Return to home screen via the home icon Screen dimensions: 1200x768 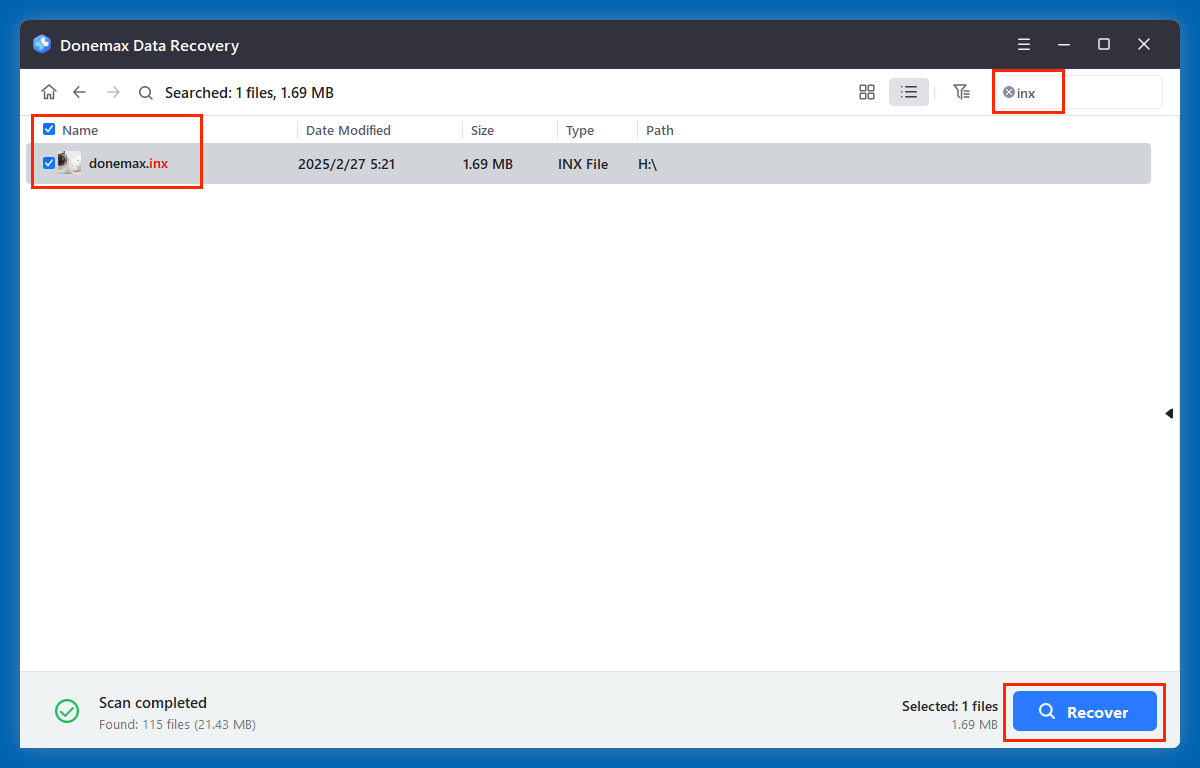(49, 91)
